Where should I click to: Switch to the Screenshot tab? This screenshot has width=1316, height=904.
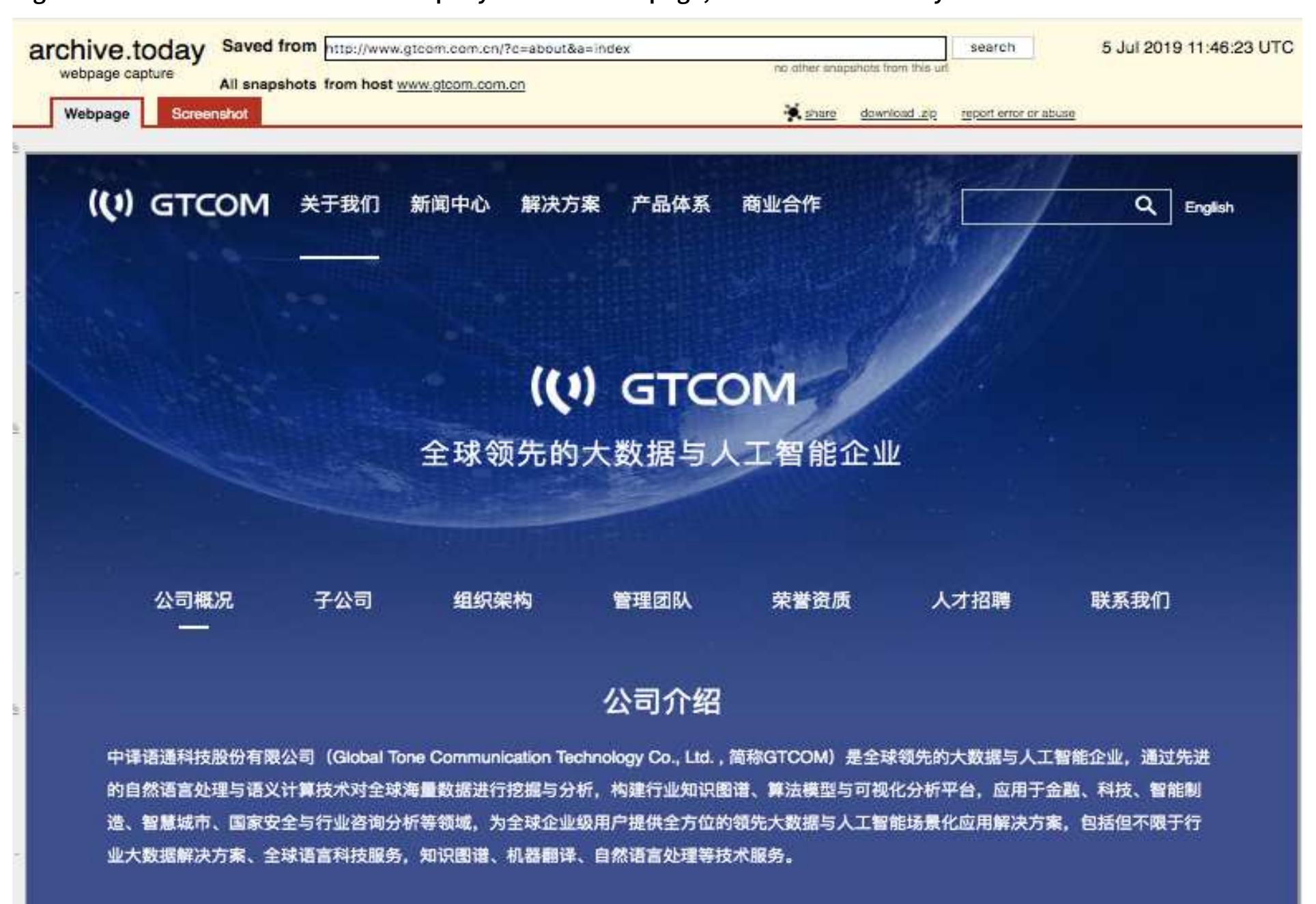coord(209,113)
